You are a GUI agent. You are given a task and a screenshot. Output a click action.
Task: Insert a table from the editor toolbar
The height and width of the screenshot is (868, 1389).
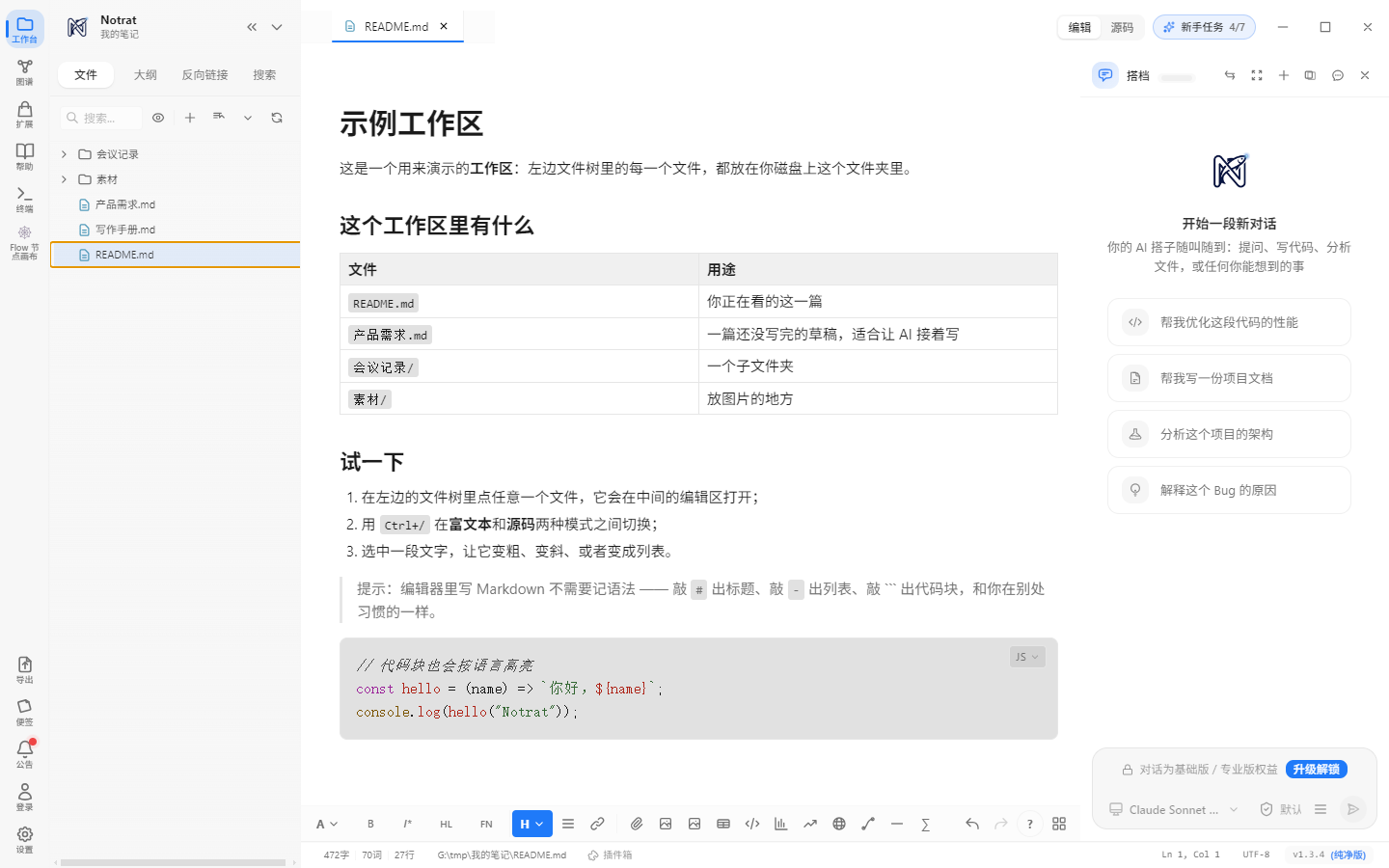click(723, 824)
